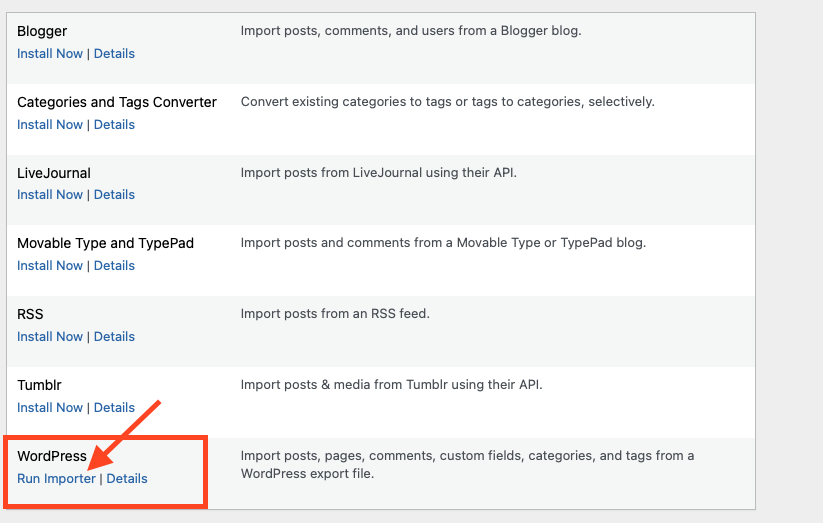Open Details for the Blogger importer

114,54
